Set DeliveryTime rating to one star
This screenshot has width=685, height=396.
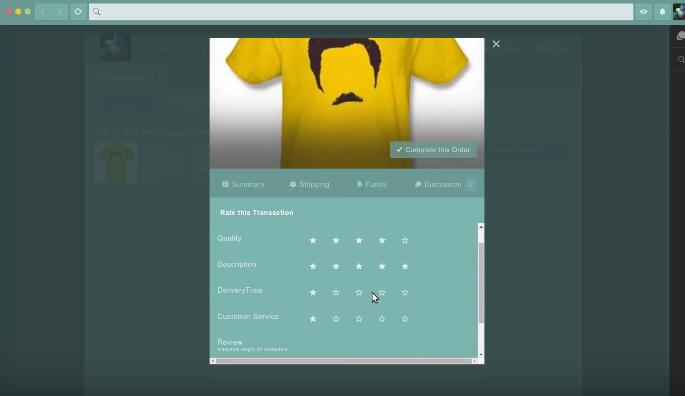click(x=313, y=292)
